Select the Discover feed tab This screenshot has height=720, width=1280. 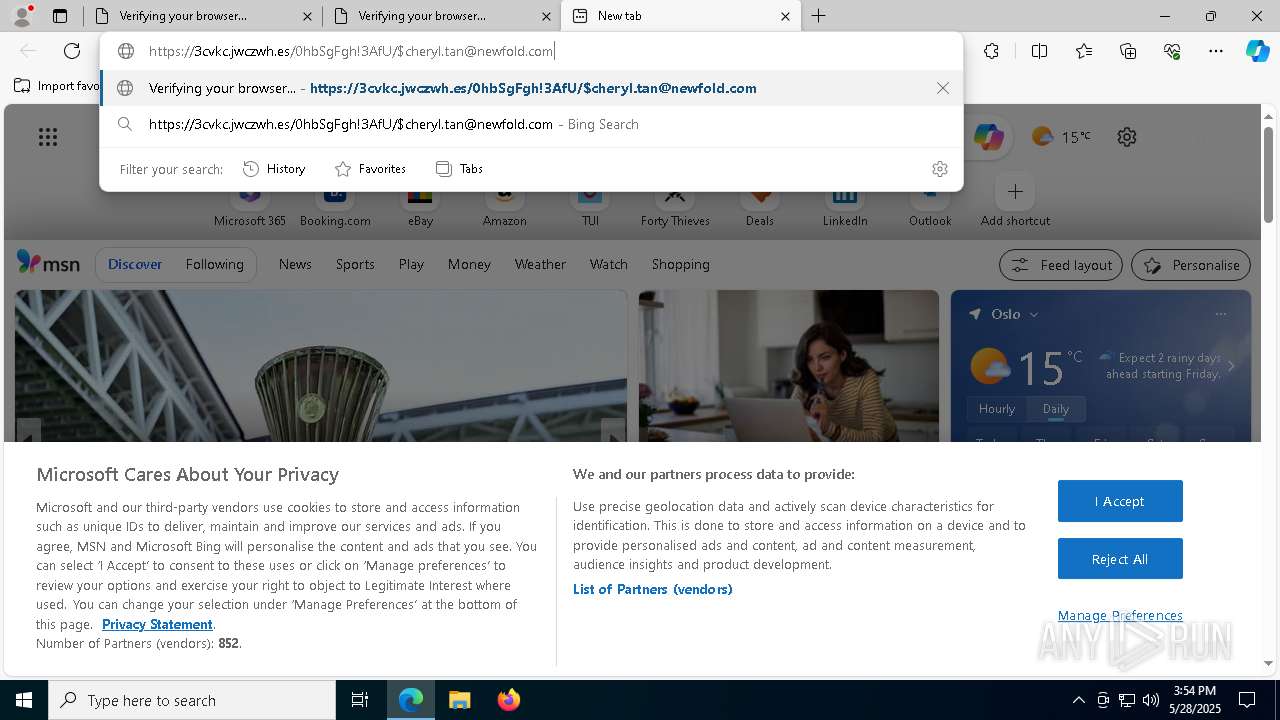135,264
